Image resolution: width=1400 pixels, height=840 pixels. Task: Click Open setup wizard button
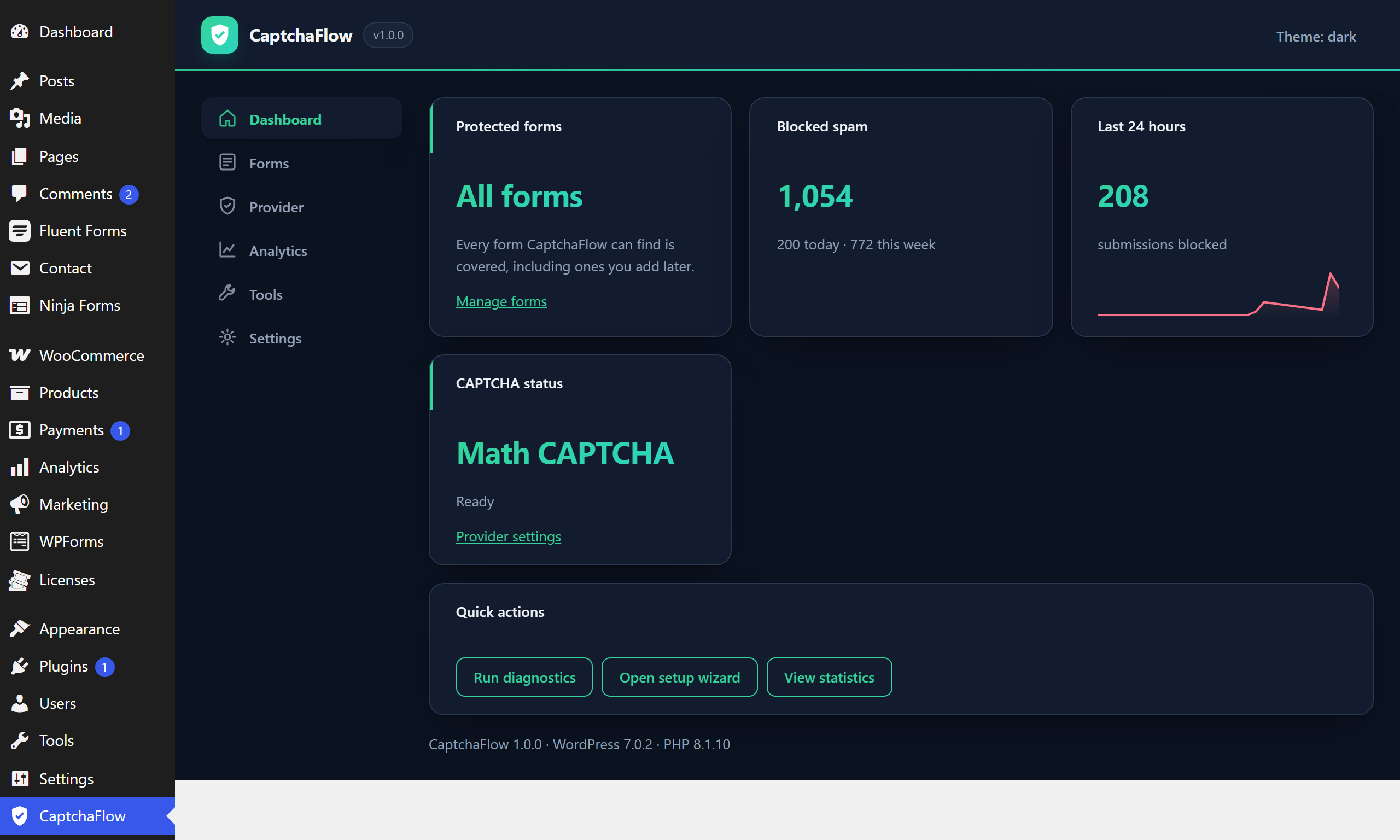click(x=680, y=677)
